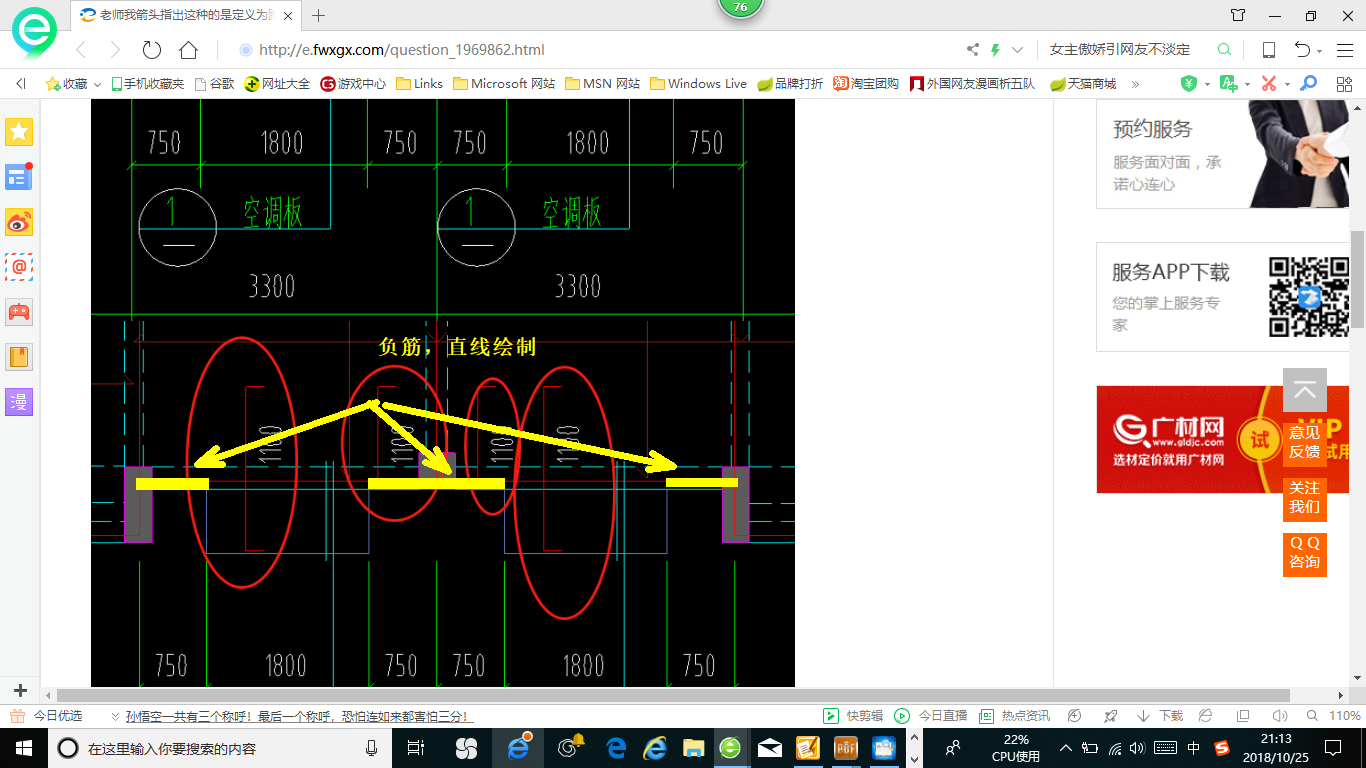The height and width of the screenshot is (768, 1366).
Task: Open the orange book reader sidebar icon
Action: (x=19, y=357)
